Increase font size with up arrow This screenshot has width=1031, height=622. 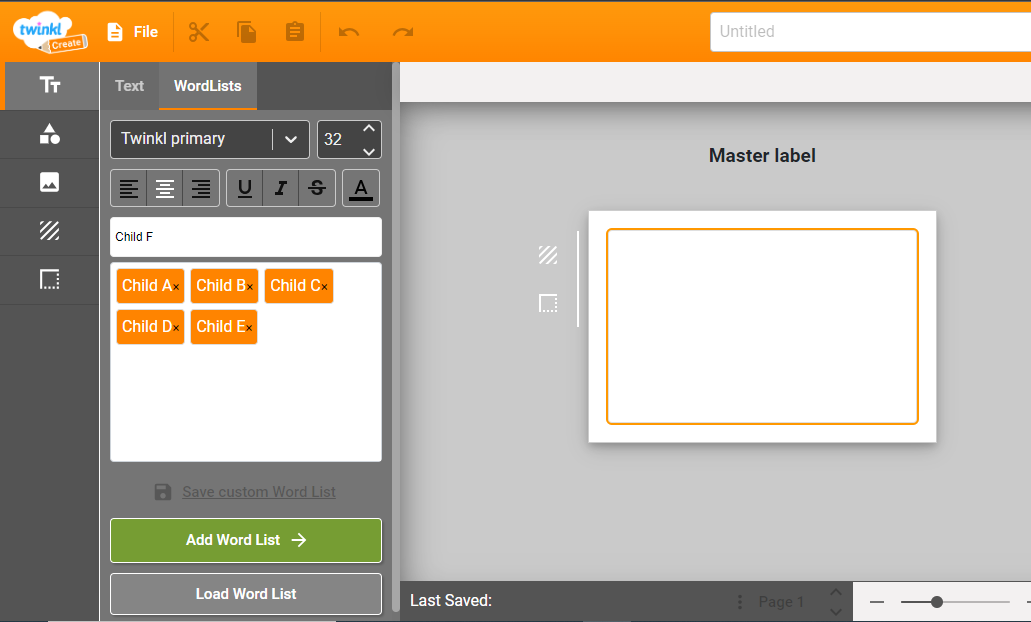(369, 129)
